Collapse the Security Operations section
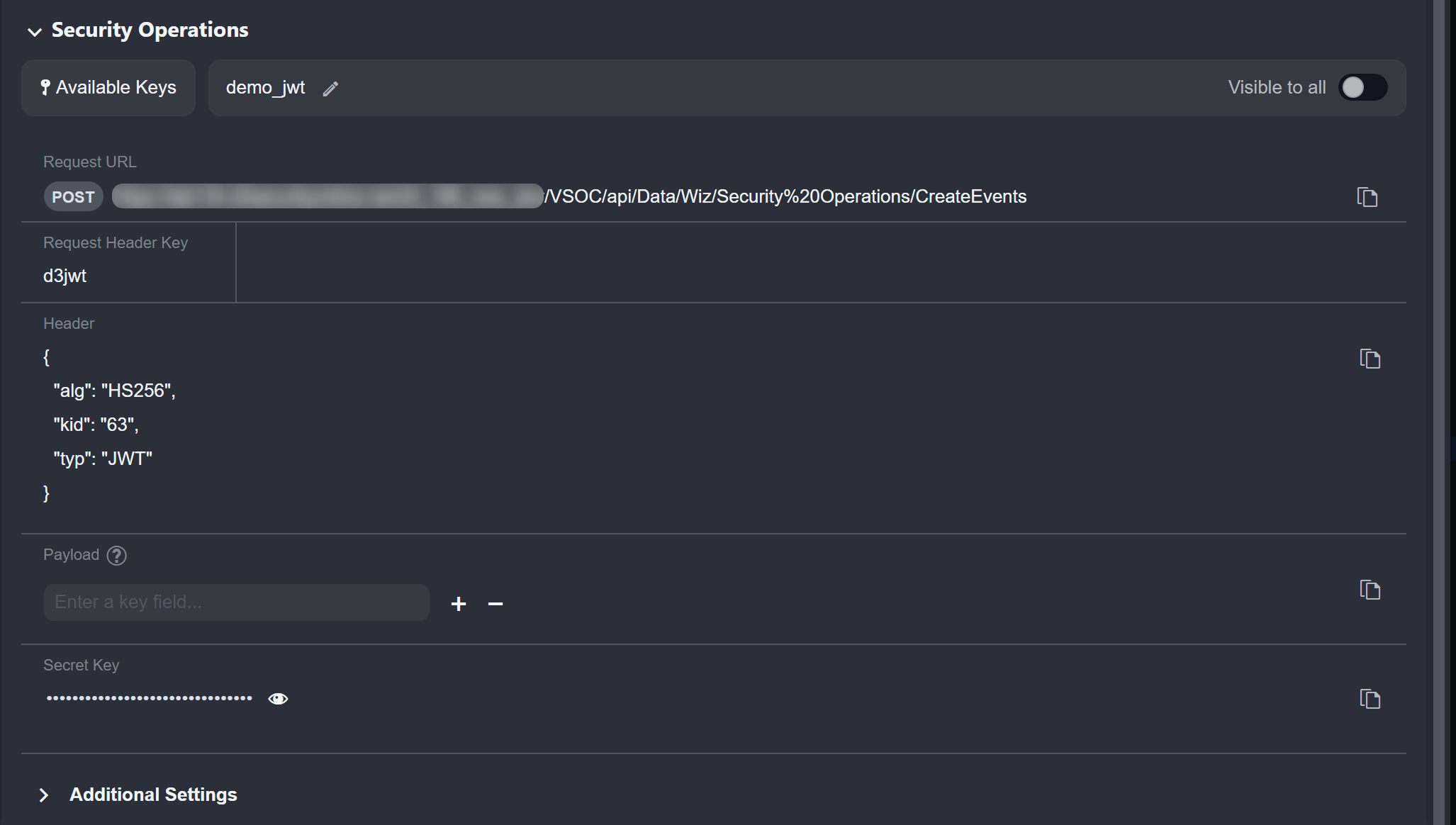The image size is (1456, 825). pos(34,31)
